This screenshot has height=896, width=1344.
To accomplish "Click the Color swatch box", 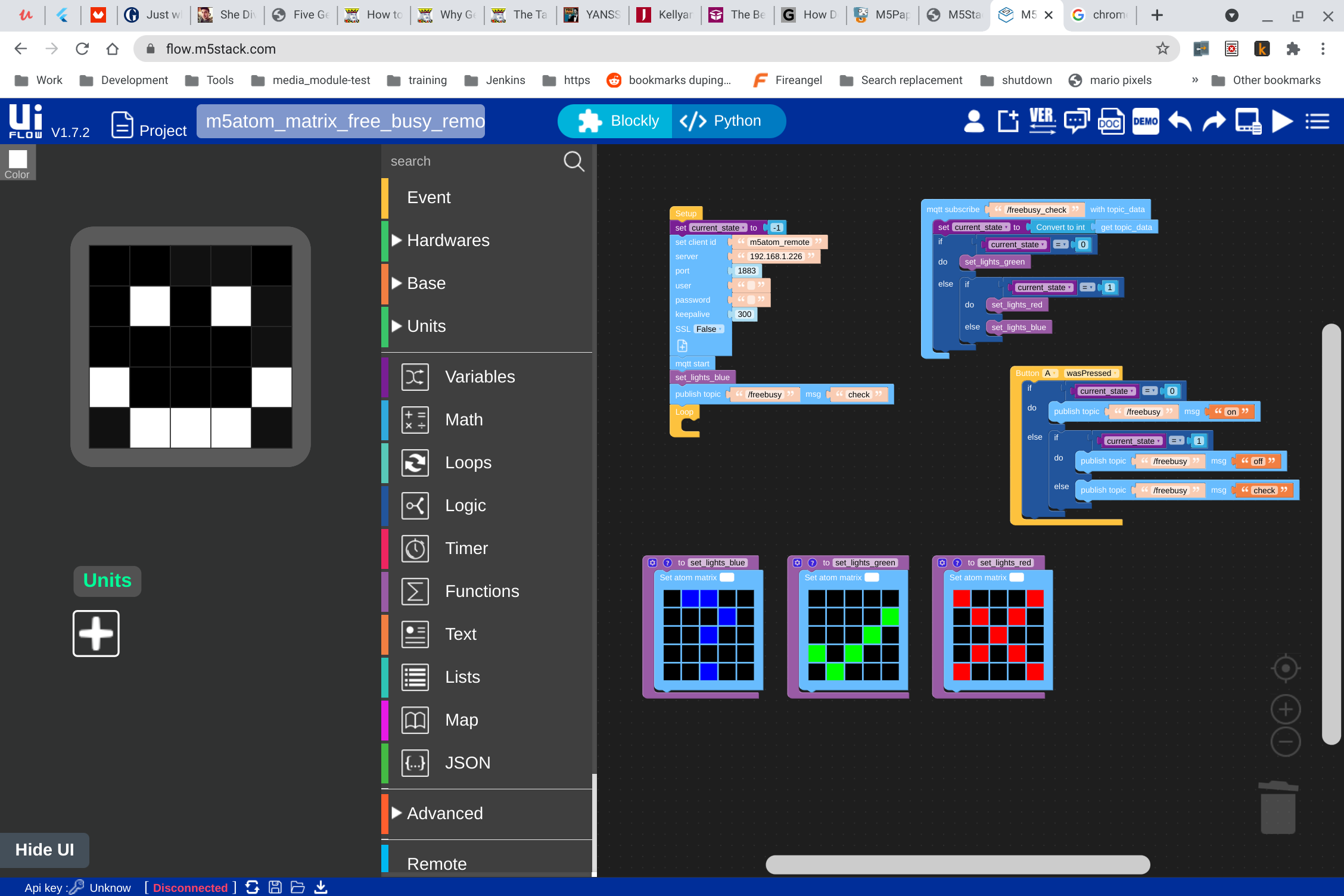I will pos(18,159).
